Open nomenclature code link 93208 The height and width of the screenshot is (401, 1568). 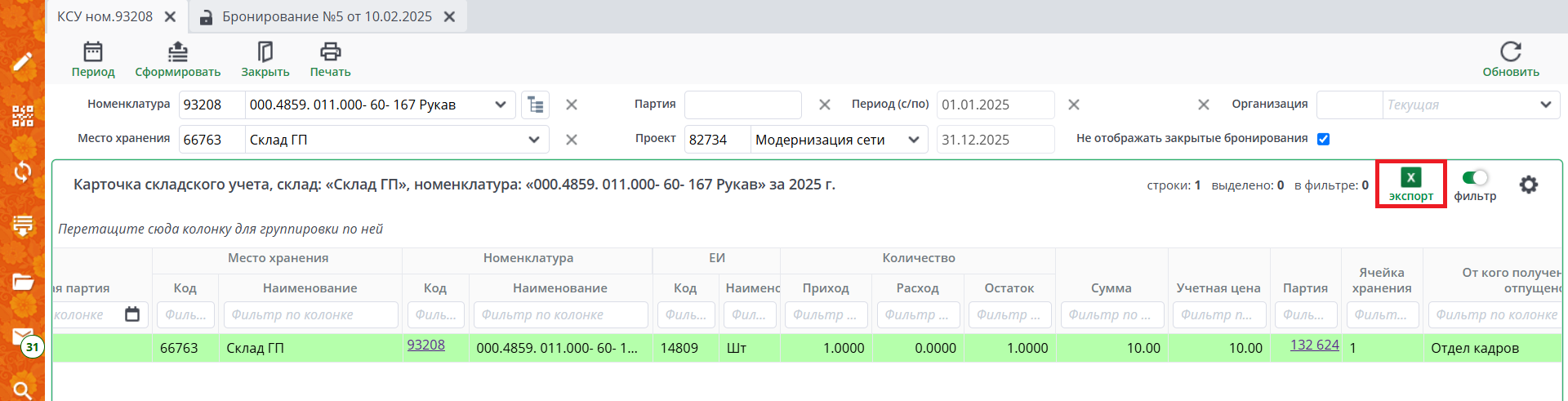(x=426, y=345)
